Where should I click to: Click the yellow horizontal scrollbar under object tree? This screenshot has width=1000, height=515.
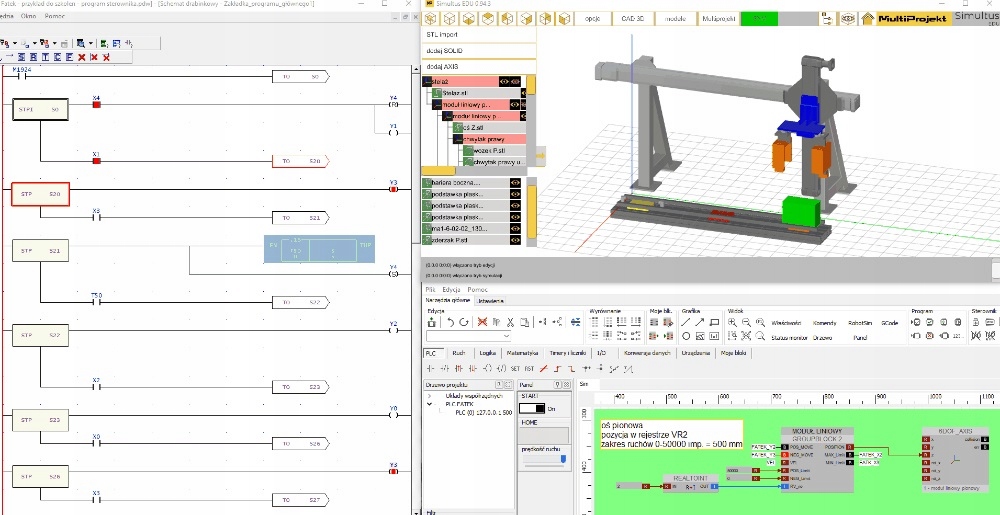pyautogui.click(x=439, y=171)
